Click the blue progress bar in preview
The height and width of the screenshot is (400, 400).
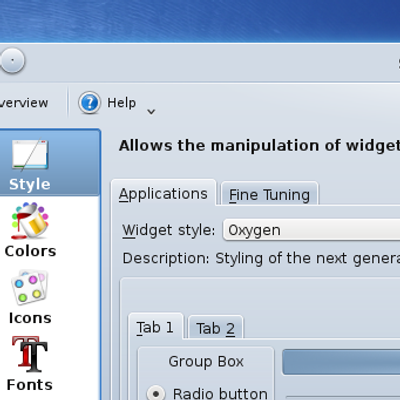[341, 362]
